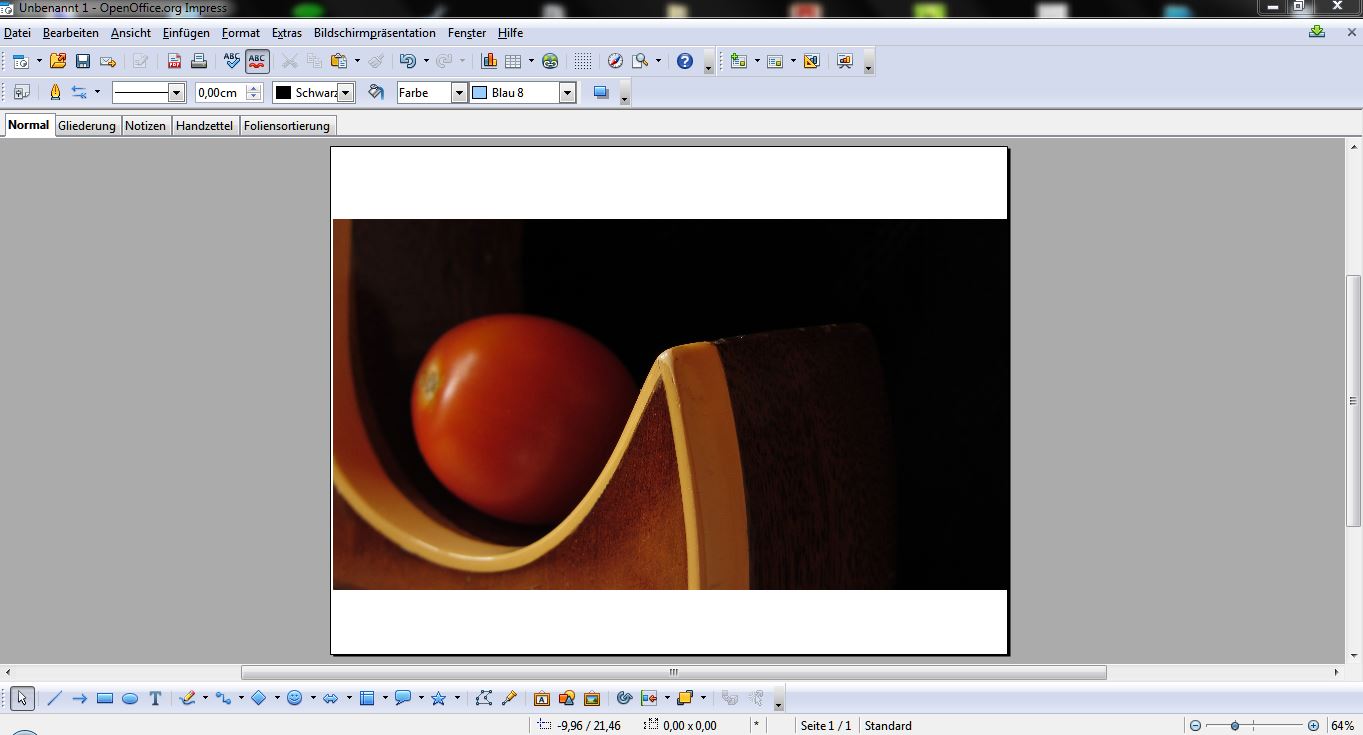Toggle the Glue points icon
Screen dimensions: 1363x735
pos(510,698)
